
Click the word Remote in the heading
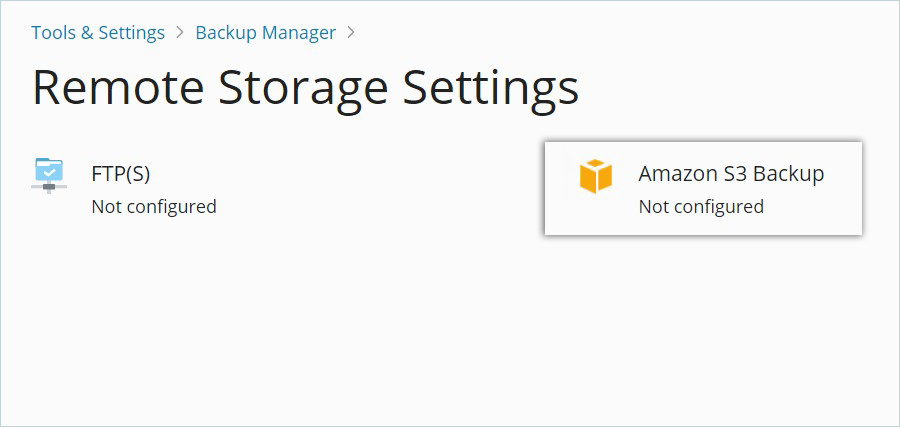[x=118, y=88]
